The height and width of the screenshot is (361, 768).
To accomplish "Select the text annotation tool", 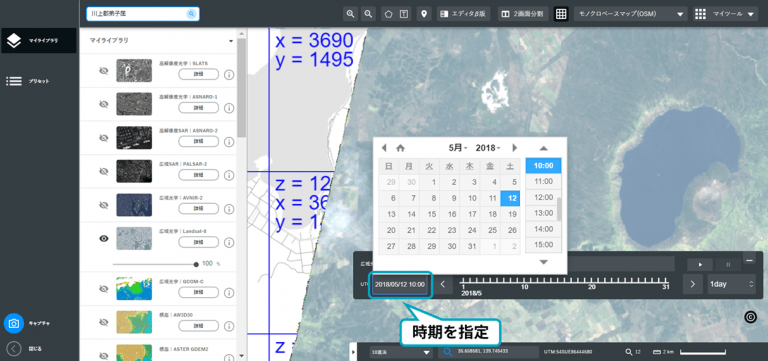I will (x=404, y=14).
